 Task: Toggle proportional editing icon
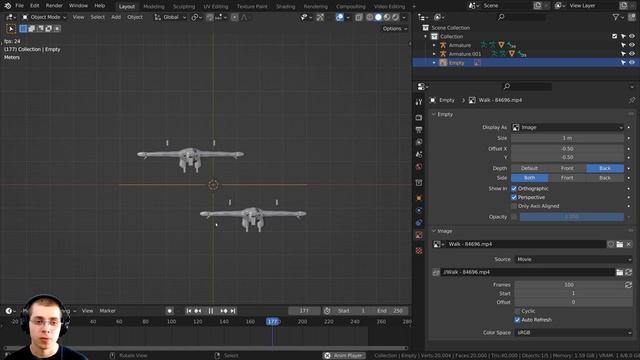235,17
